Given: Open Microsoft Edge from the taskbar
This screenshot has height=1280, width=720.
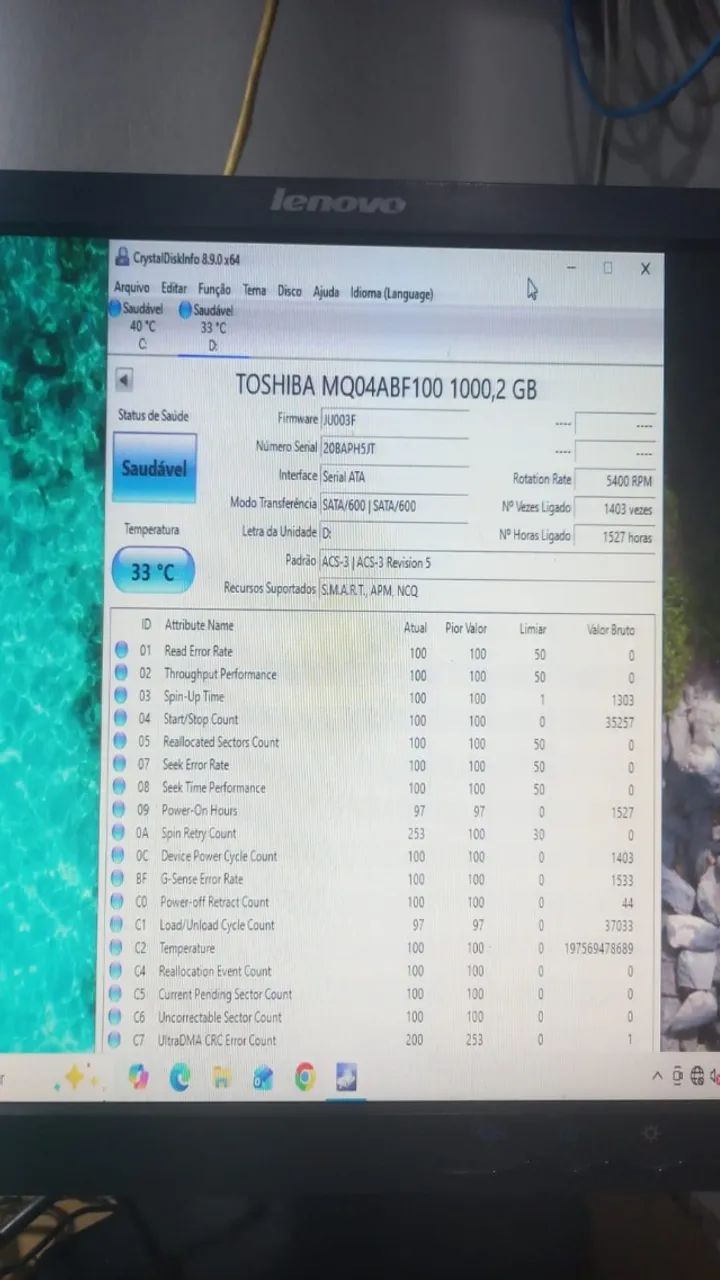Looking at the screenshot, I should coord(180,1077).
